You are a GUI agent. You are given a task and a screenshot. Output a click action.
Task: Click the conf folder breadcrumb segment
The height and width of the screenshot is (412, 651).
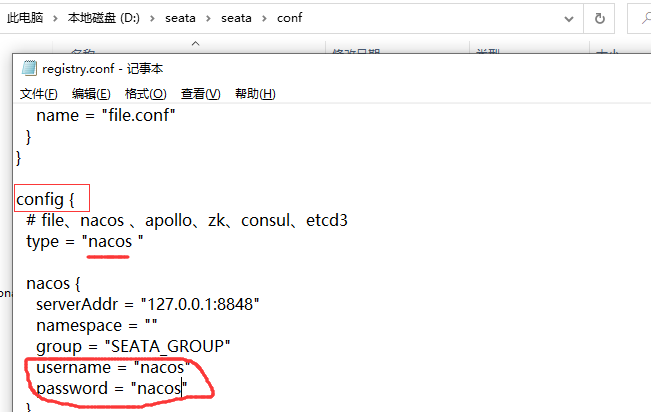click(286, 18)
